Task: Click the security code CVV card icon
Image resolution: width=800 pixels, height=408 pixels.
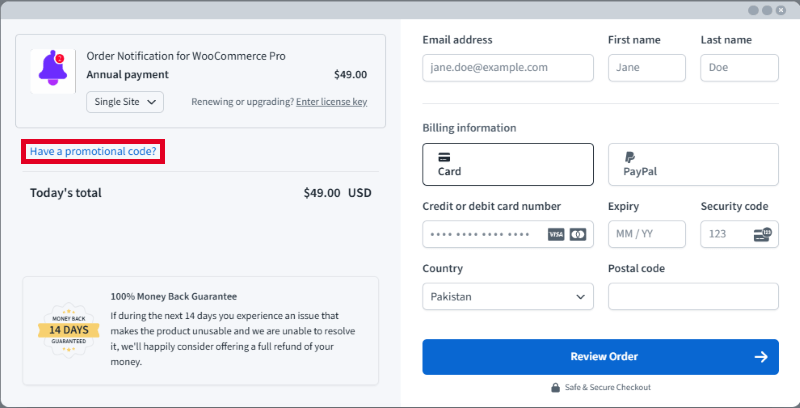Action: [x=762, y=234]
